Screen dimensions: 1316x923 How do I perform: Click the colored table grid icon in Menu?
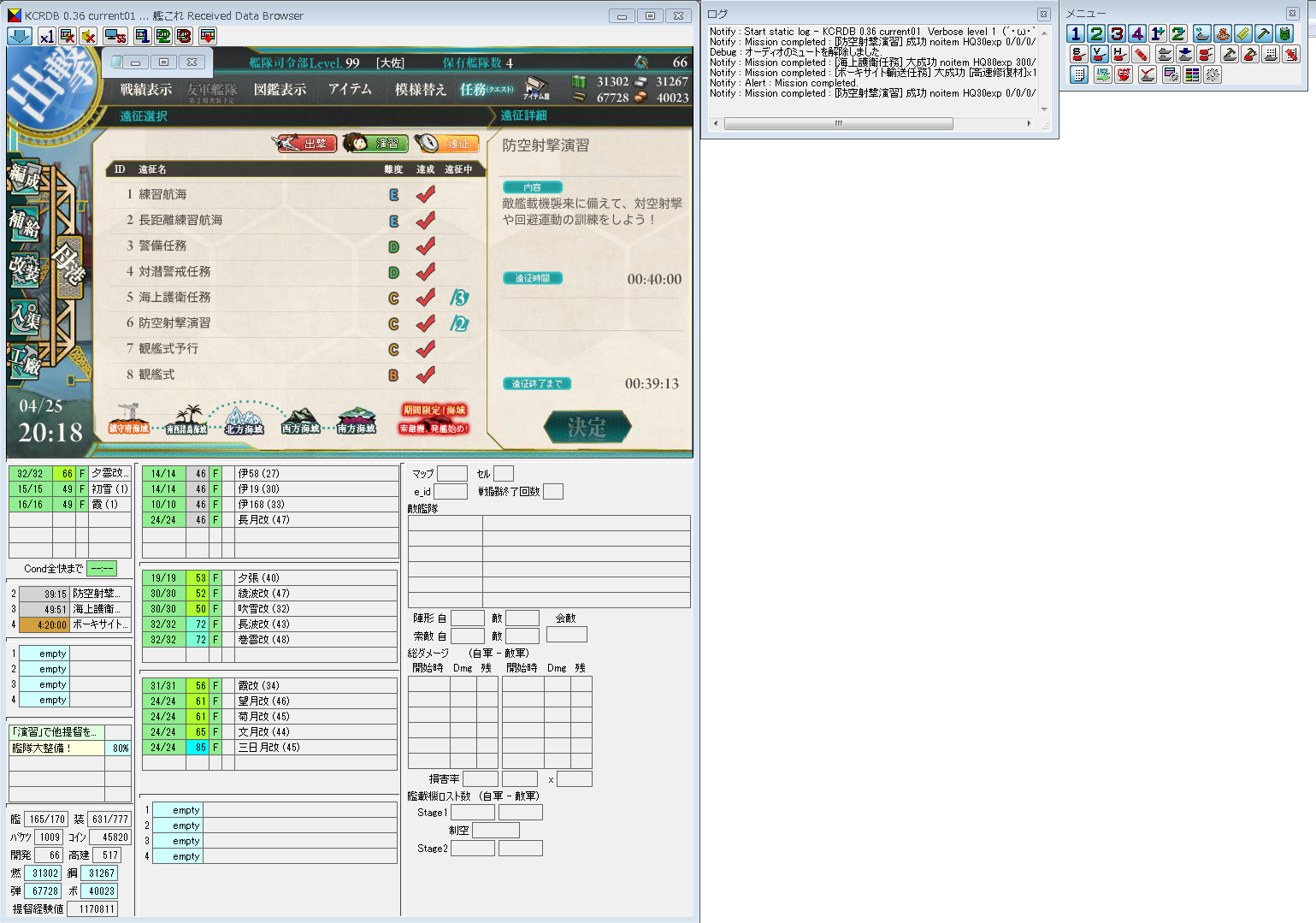pyautogui.click(x=1192, y=74)
